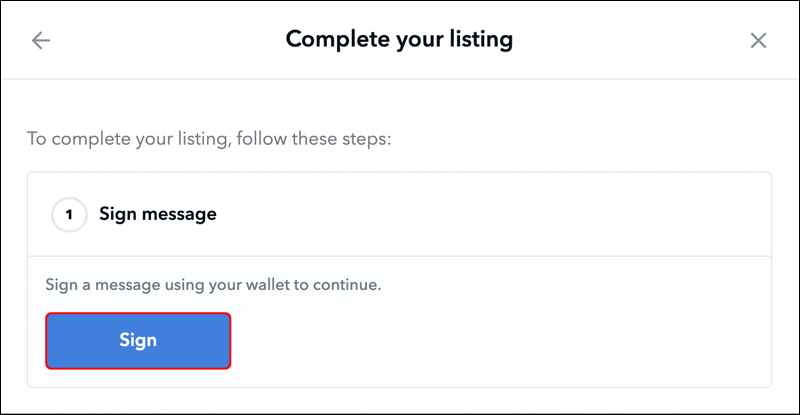Collapse the Sign message step row
Image resolution: width=800 pixels, height=415 pixels.
coord(400,213)
